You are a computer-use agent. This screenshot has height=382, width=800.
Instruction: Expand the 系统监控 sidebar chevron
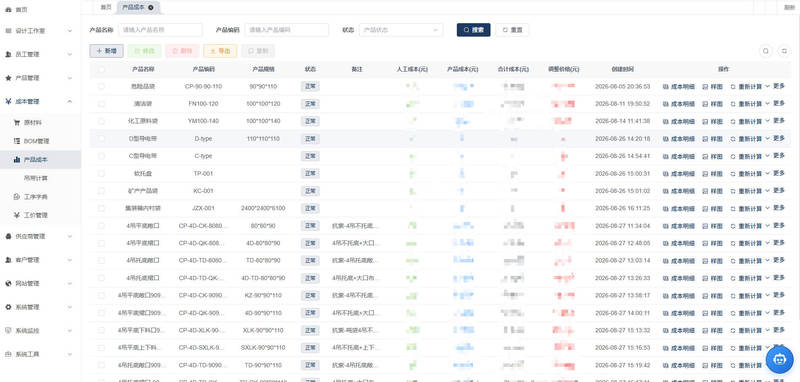coord(70,330)
